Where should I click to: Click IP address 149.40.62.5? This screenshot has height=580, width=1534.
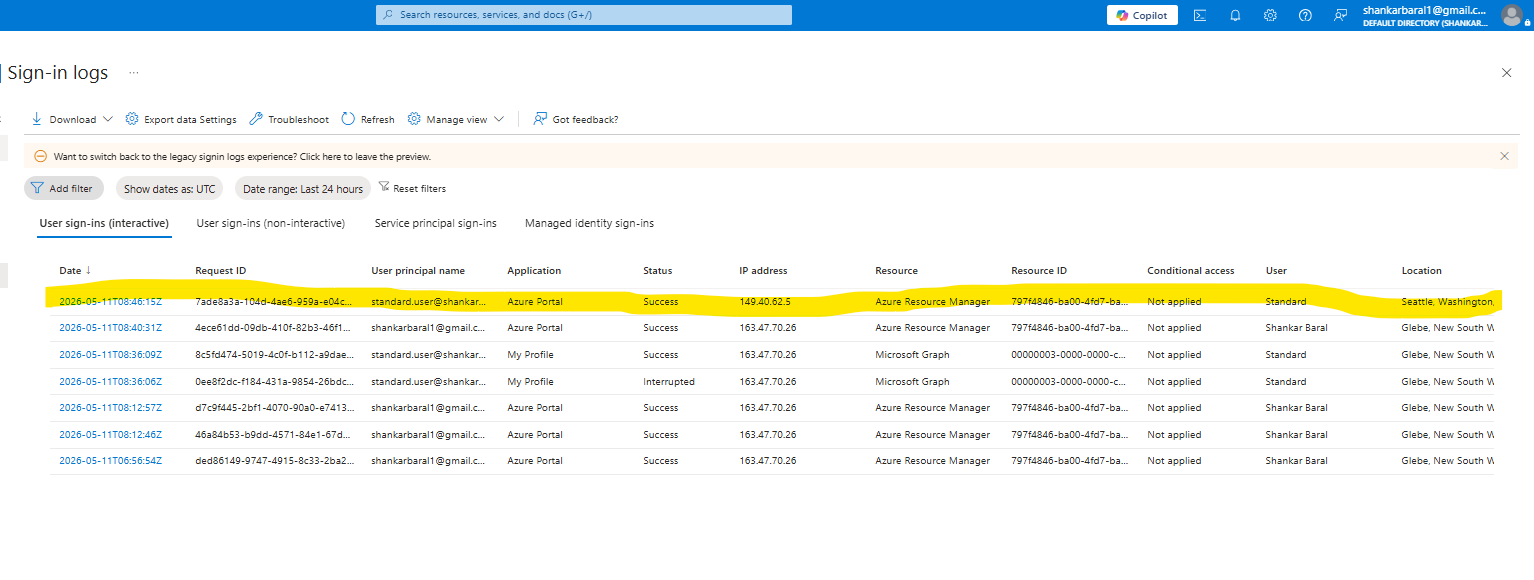click(764, 301)
